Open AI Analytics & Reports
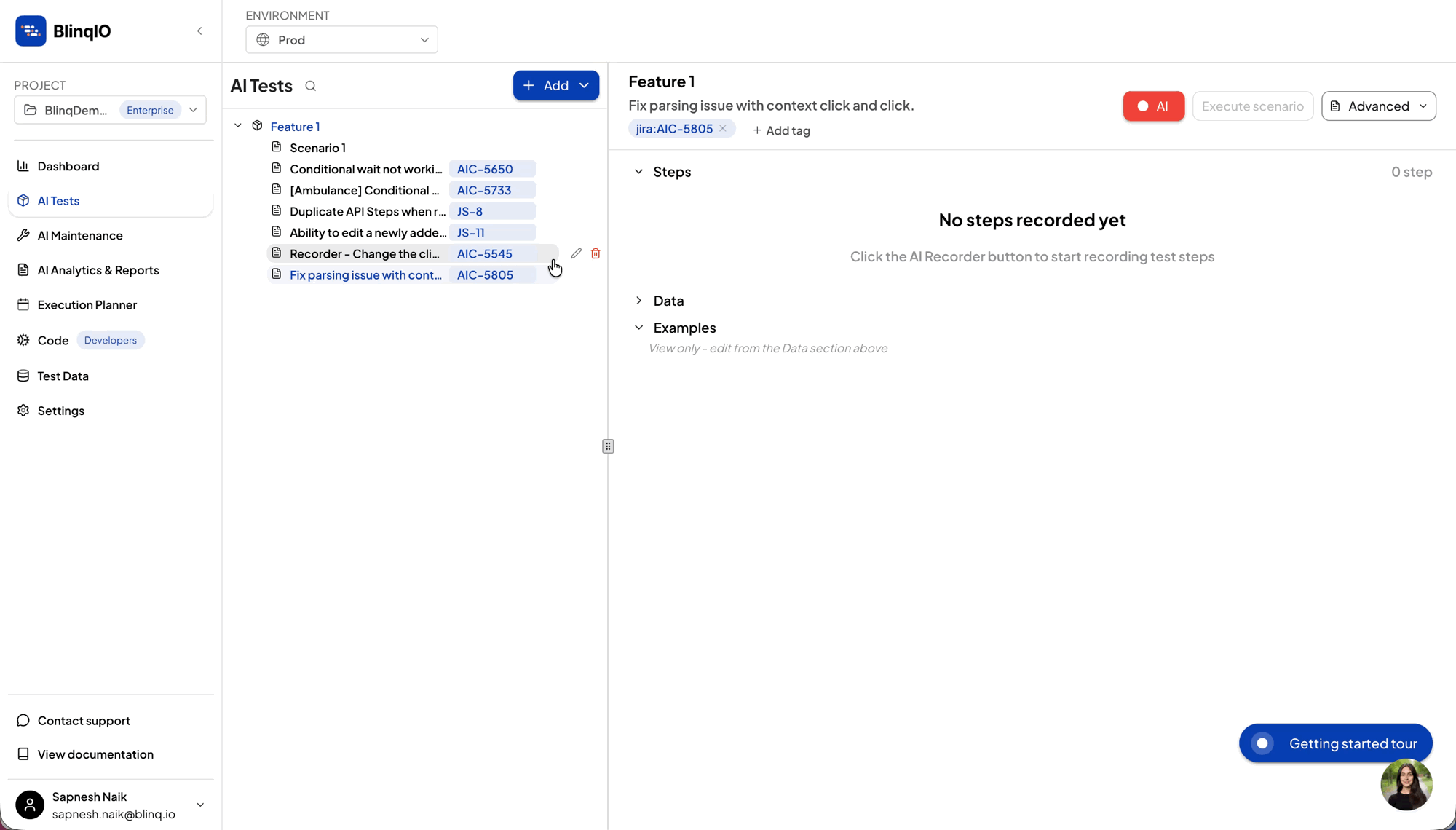This screenshot has width=1456, height=830. [98, 270]
